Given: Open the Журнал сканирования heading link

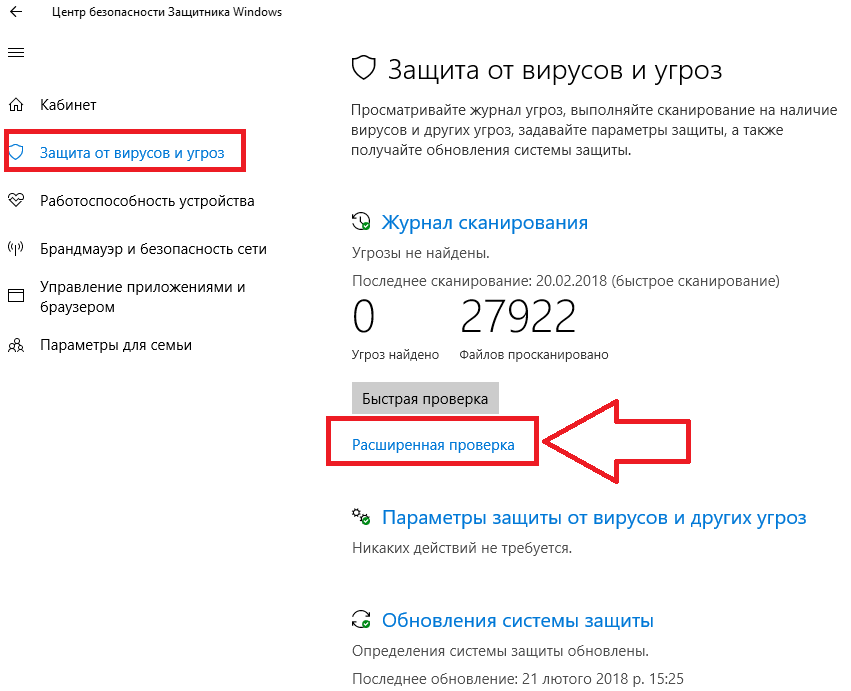Looking at the screenshot, I should tap(485, 222).
